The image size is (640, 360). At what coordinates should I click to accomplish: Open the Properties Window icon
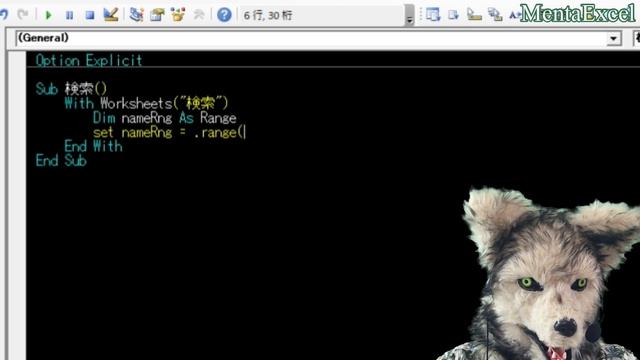157,15
